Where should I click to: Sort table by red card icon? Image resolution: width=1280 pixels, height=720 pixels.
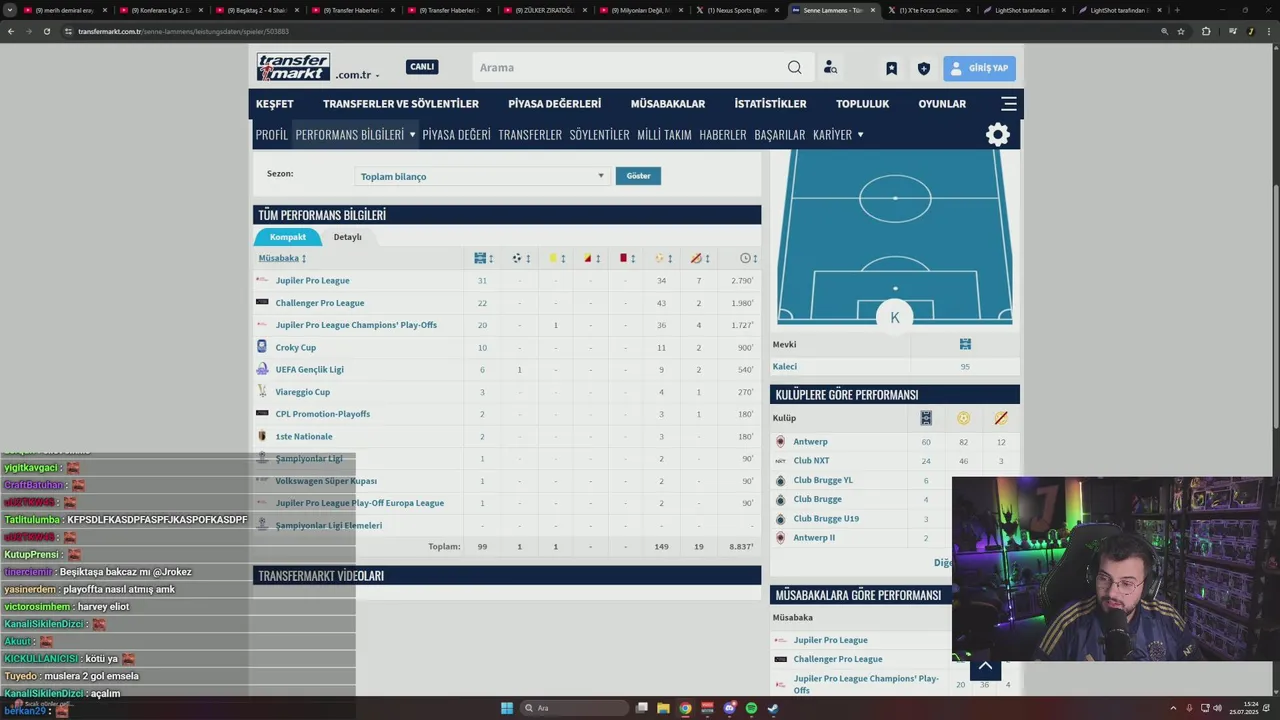pos(623,258)
